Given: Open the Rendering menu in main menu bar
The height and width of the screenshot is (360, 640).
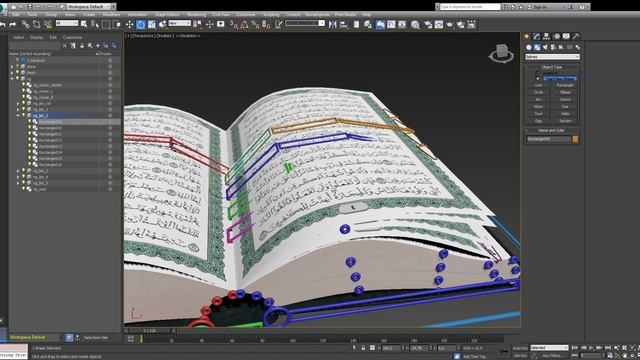Looking at the screenshot, I should coord(196,15).
